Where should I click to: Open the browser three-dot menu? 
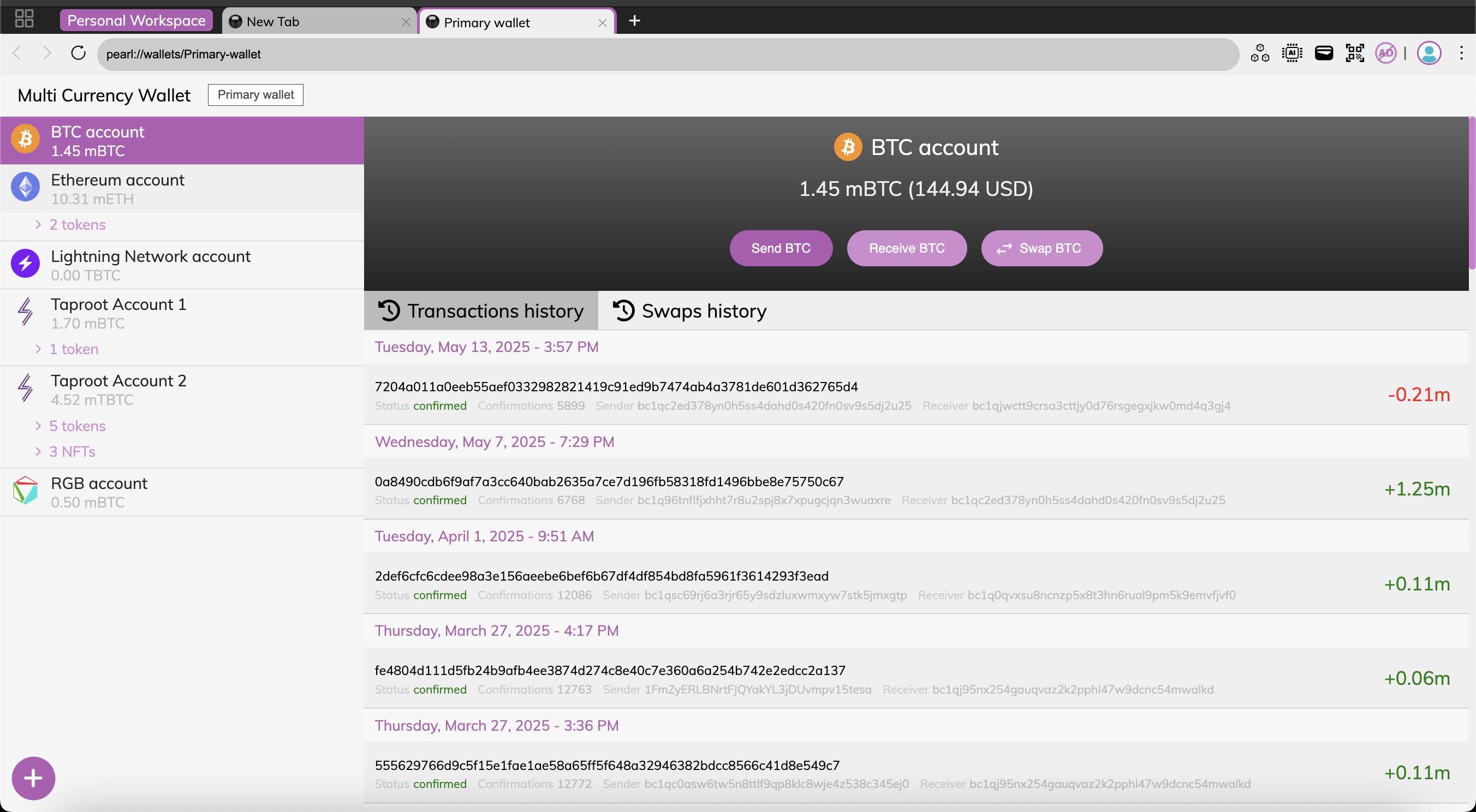[x=1461, y=54]
